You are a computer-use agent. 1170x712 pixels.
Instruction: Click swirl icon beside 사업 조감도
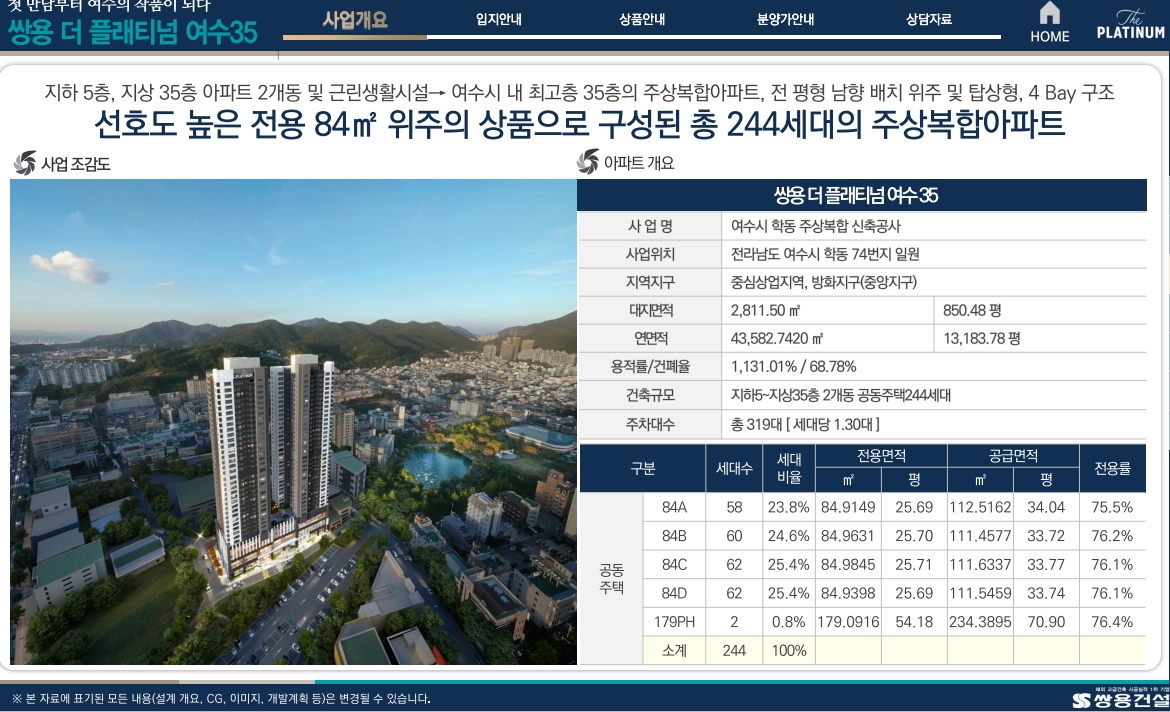click(25, 163)
